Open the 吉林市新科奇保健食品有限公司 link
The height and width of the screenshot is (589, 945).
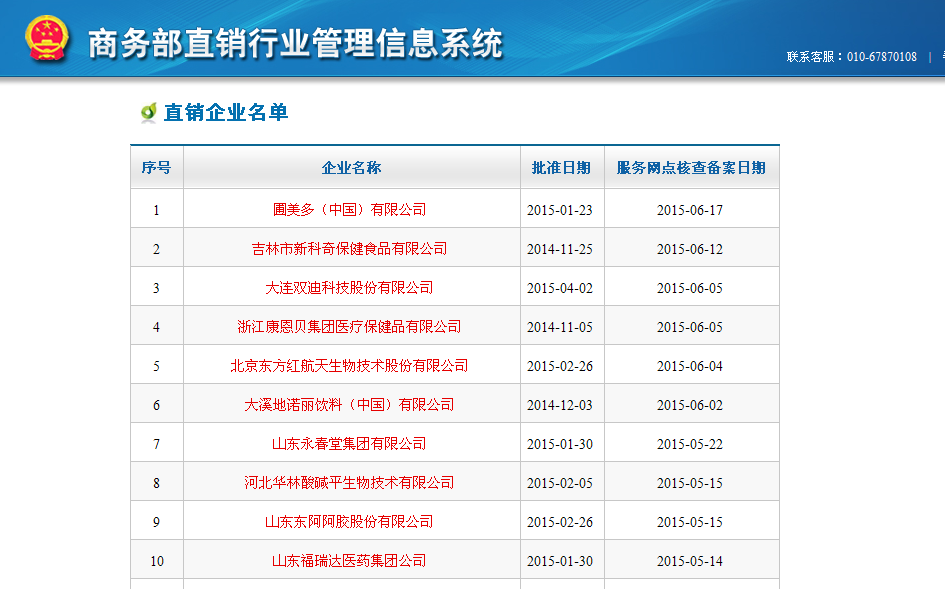click(x=350, y=249)
